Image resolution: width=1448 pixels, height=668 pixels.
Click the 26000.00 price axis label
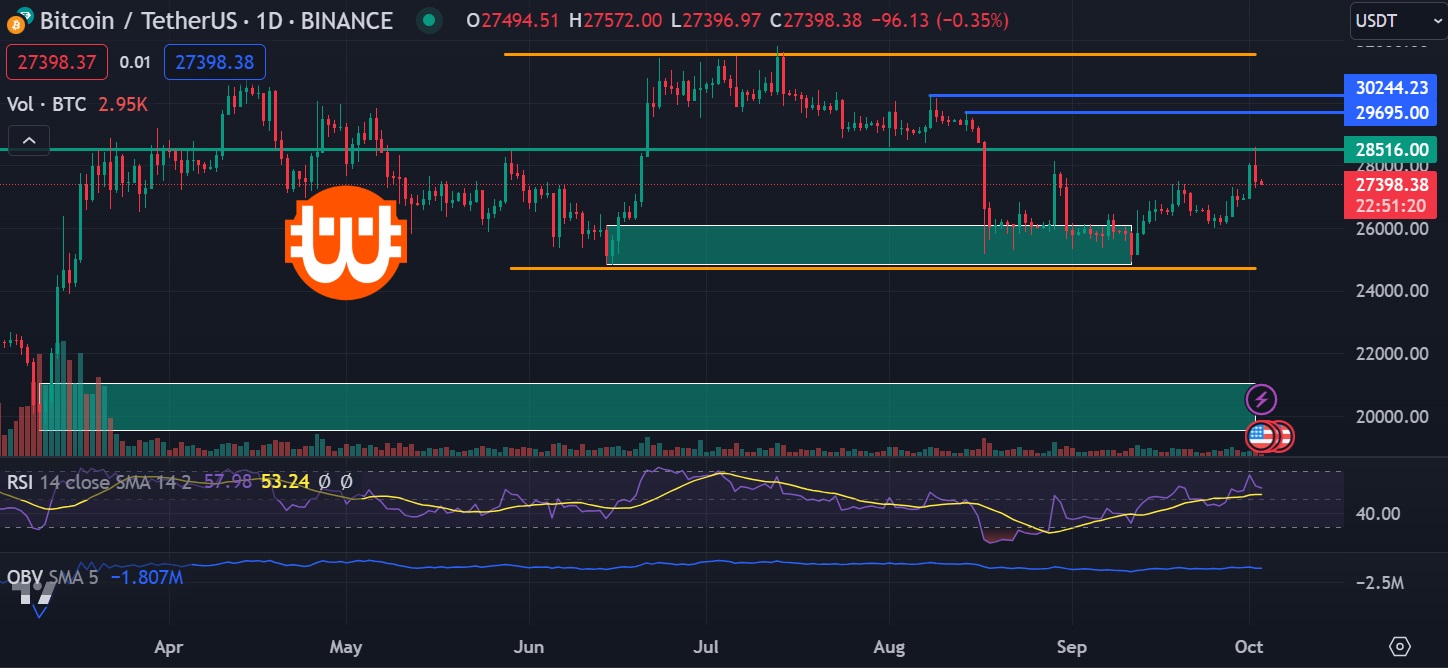(x=1391, y=229)
